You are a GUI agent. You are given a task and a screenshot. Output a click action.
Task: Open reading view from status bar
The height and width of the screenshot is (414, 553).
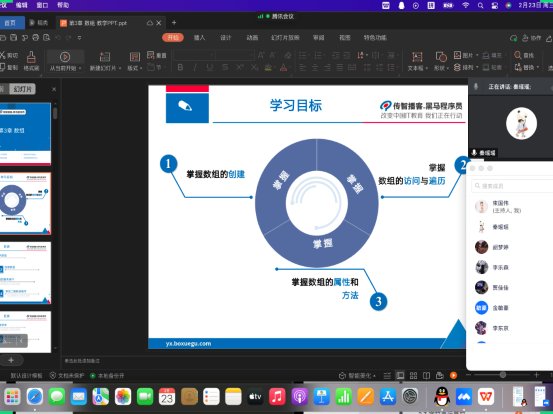pos(426,376)
